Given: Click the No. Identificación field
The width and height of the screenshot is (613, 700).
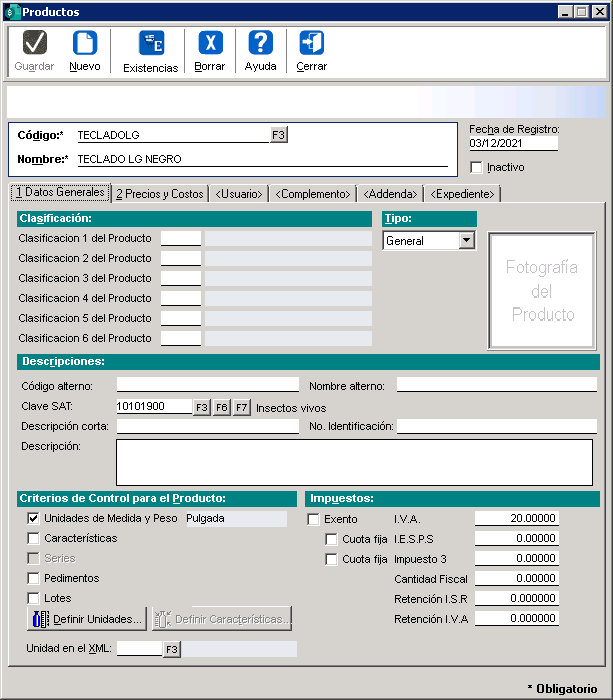Looking at the screenshot, I should pos(496,426).
